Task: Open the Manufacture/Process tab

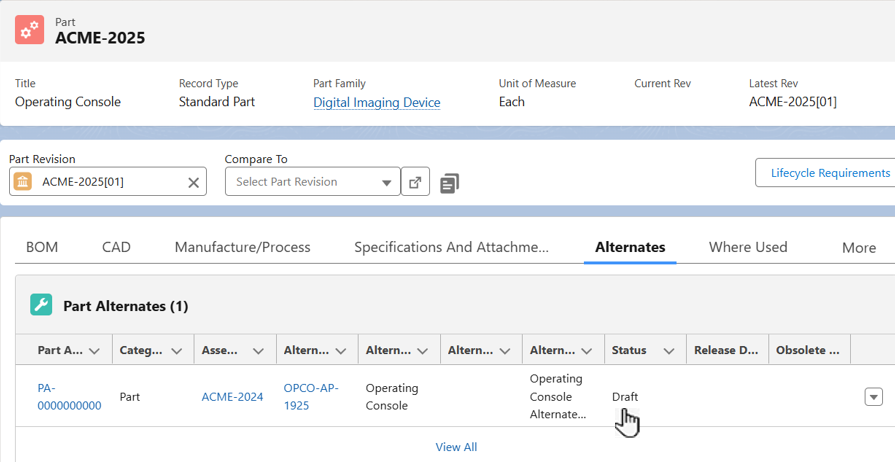Action: coord(242,247)
